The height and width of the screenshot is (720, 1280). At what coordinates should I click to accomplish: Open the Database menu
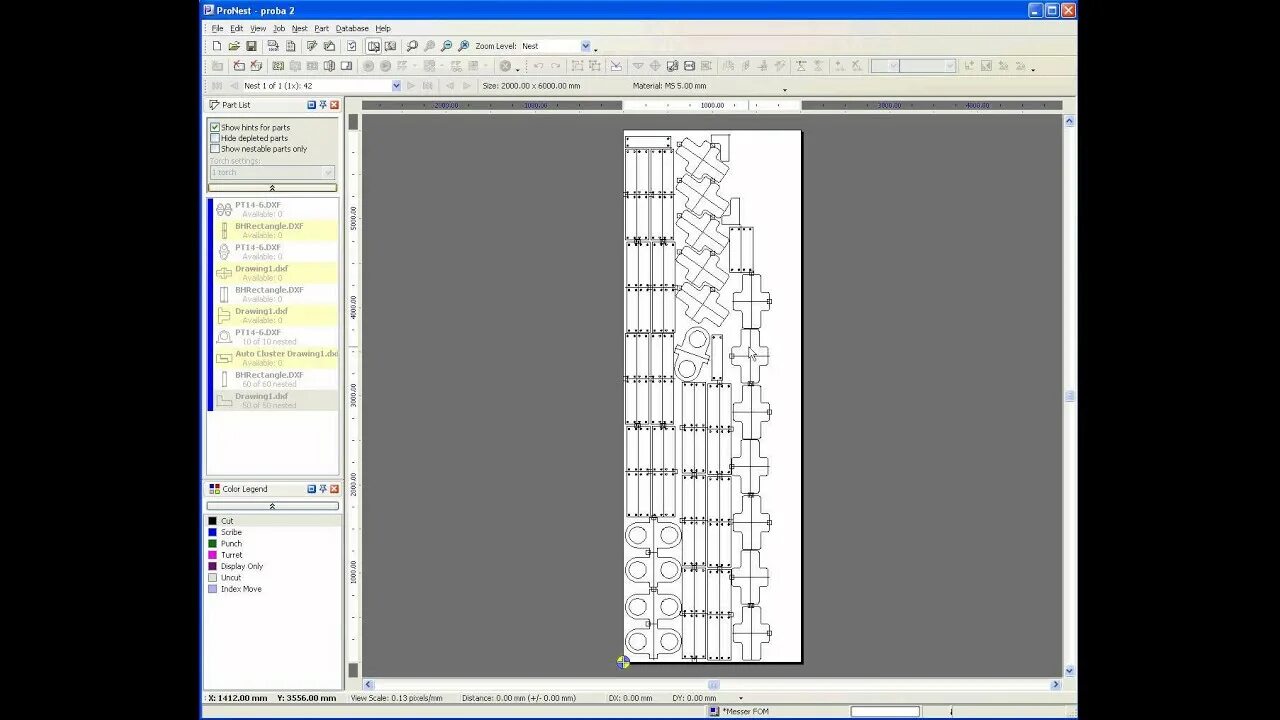[x=352, y=28]
